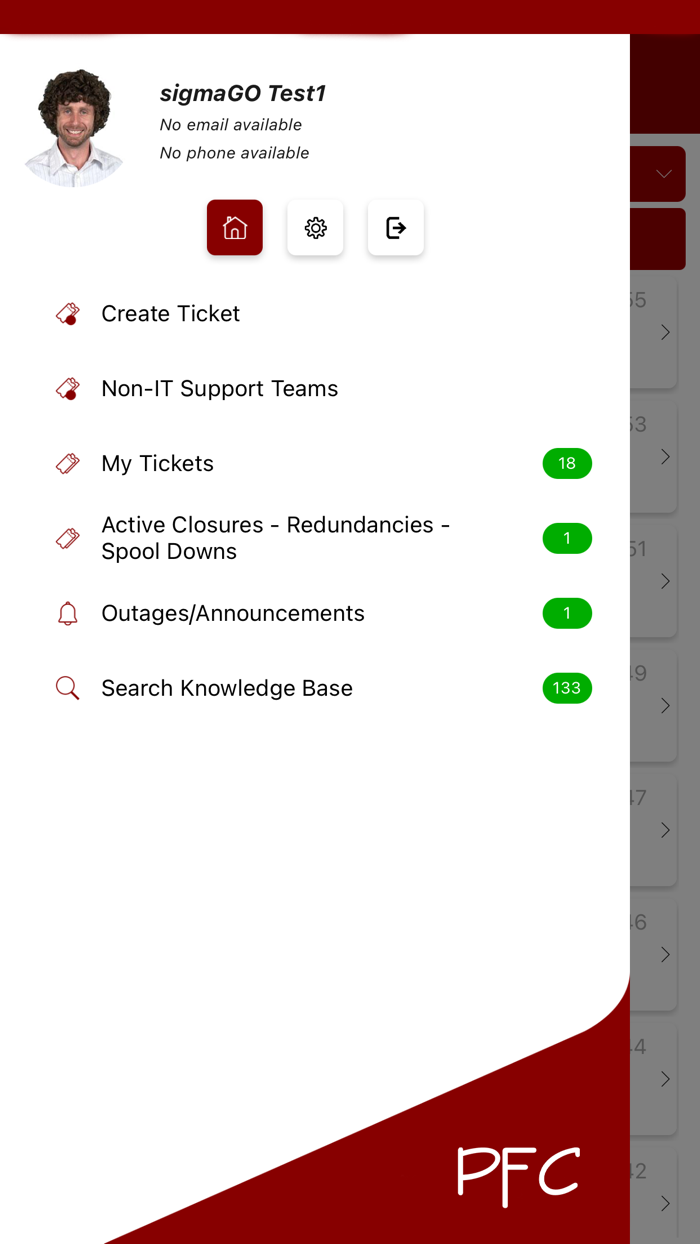700x1244 pixels.
Task: Select Non-IT Support Teams menu entry
Action: click(x=220, y=389)
